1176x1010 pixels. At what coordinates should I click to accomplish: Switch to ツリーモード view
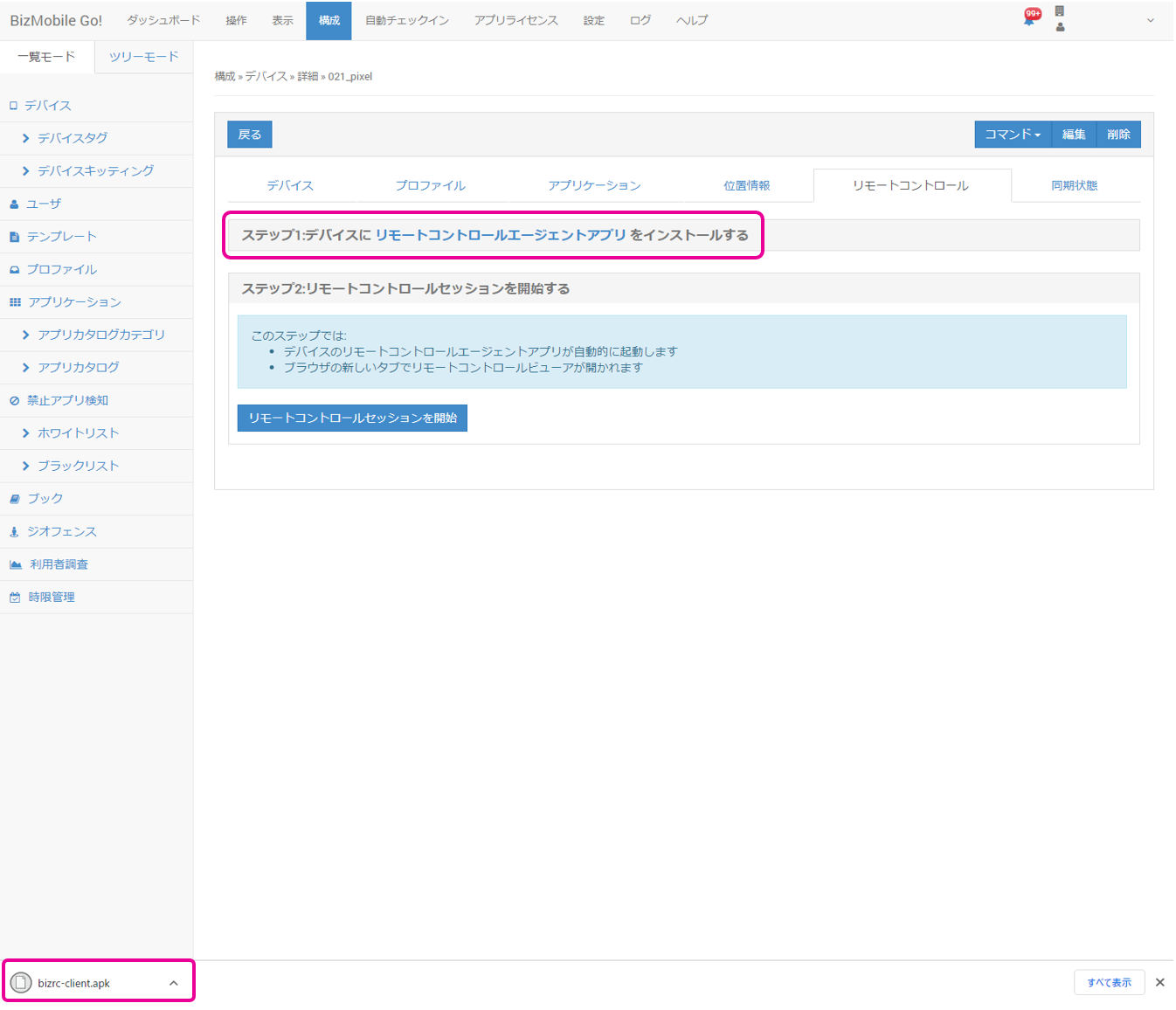tap(143, 57)
